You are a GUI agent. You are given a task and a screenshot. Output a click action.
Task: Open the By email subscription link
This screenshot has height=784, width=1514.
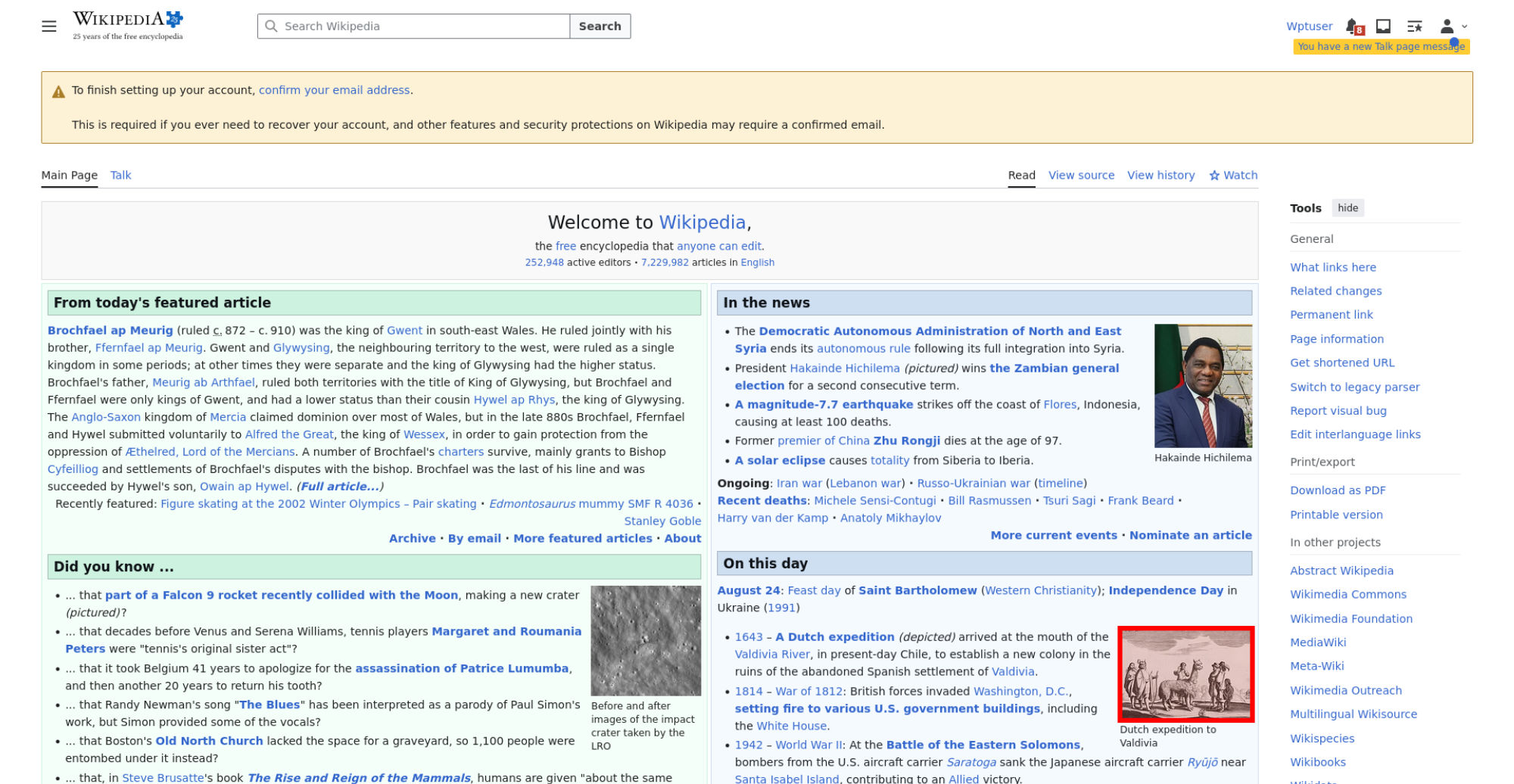(475, 539)
